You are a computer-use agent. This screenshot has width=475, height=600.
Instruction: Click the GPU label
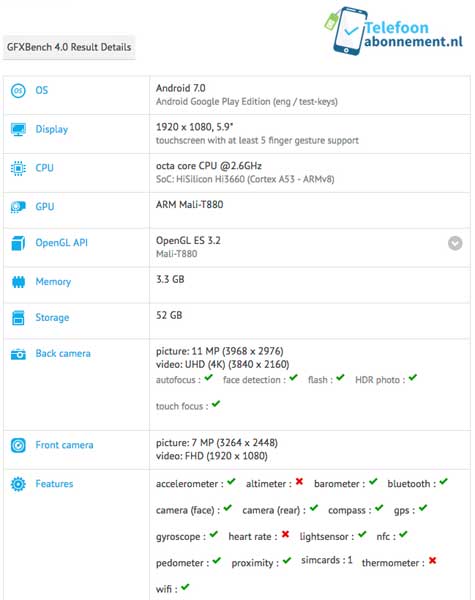click(x=45, y=207)
